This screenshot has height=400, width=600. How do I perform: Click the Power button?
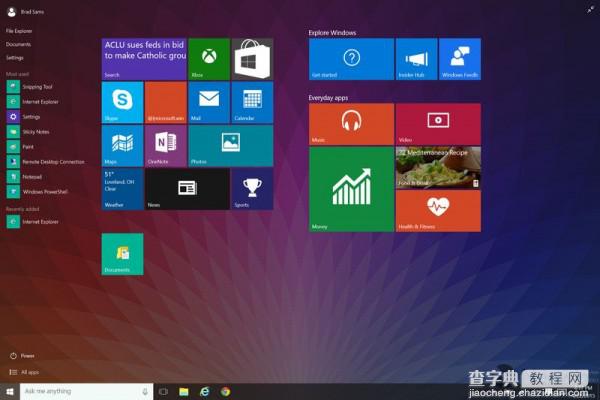[22, 356]
